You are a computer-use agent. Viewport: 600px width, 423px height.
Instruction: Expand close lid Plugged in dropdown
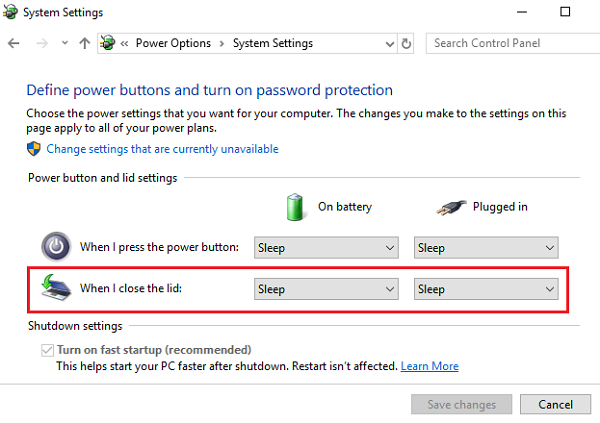[486, 289]
